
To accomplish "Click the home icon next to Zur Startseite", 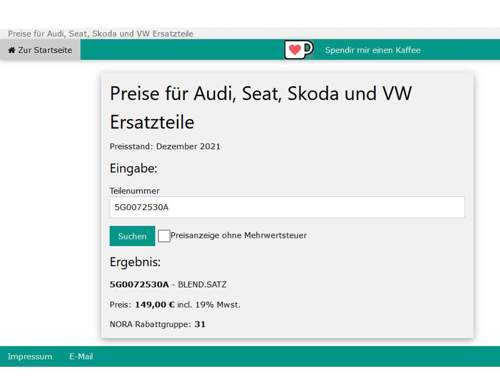I will pos(12,50).
